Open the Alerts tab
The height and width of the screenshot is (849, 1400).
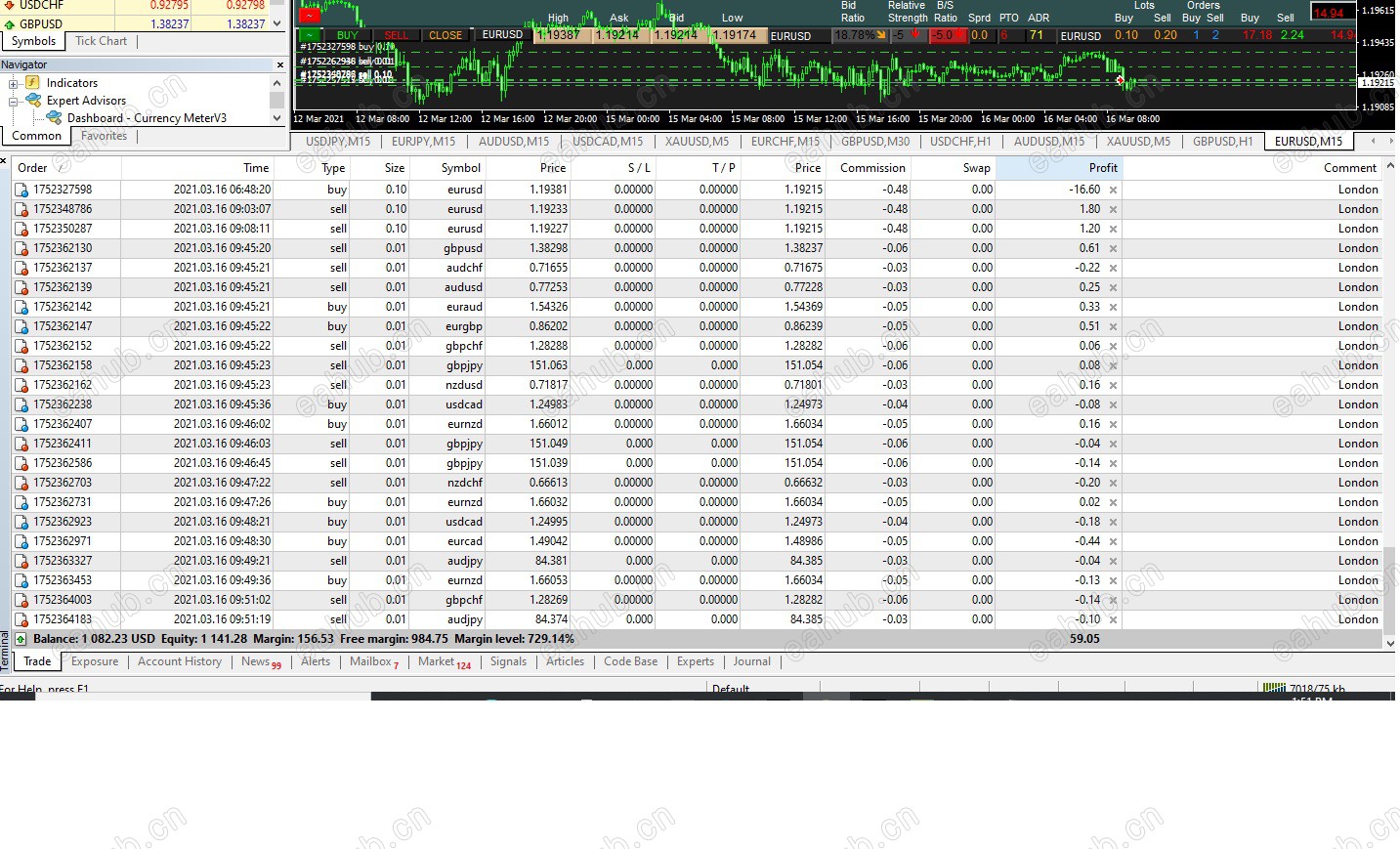pos(316,661)
